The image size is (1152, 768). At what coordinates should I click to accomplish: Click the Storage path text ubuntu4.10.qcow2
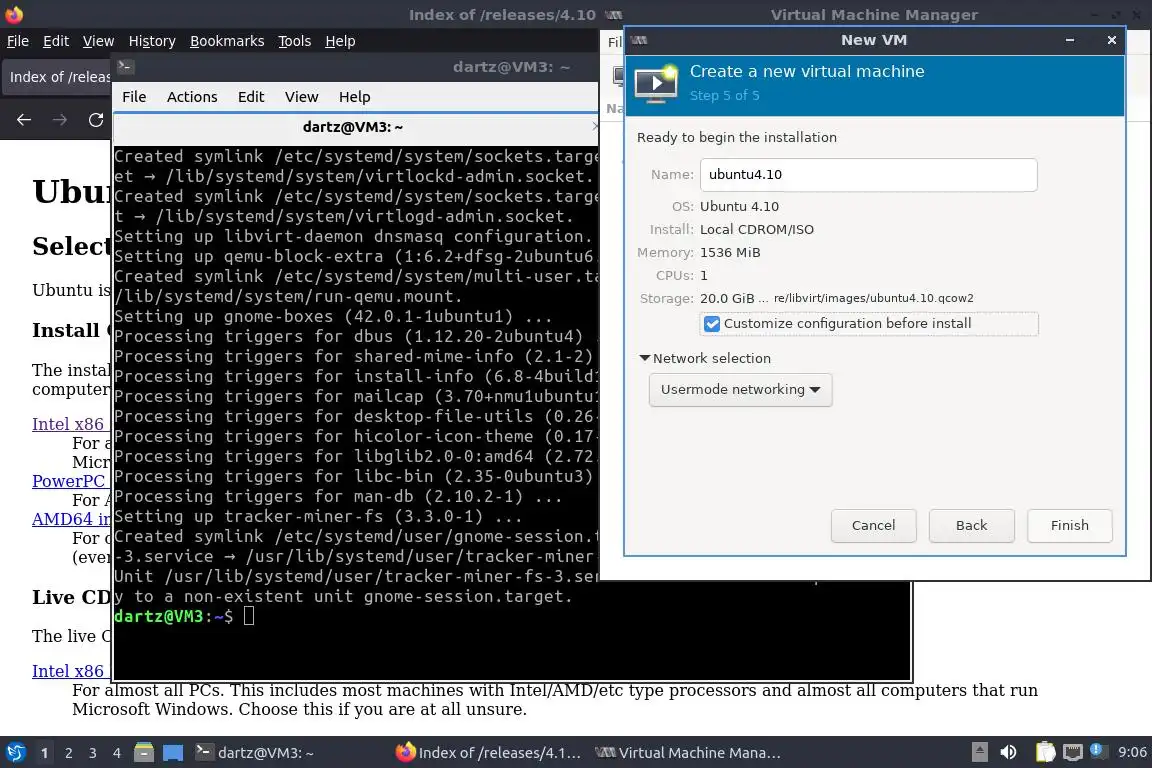[873, 298]
